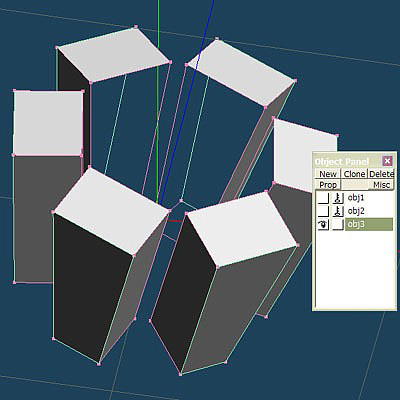
Task: Click the disabled button between Prop and Misc
Action: coord(354,185)
